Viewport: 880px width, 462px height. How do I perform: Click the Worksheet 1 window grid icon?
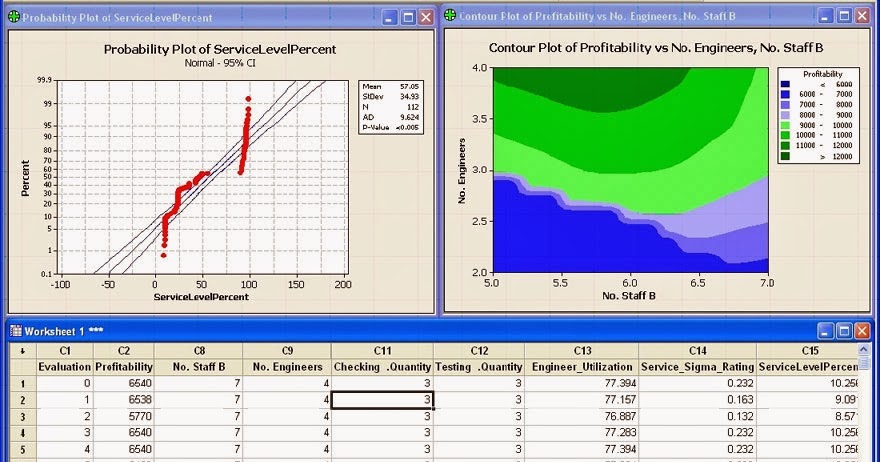click(16, 331)
